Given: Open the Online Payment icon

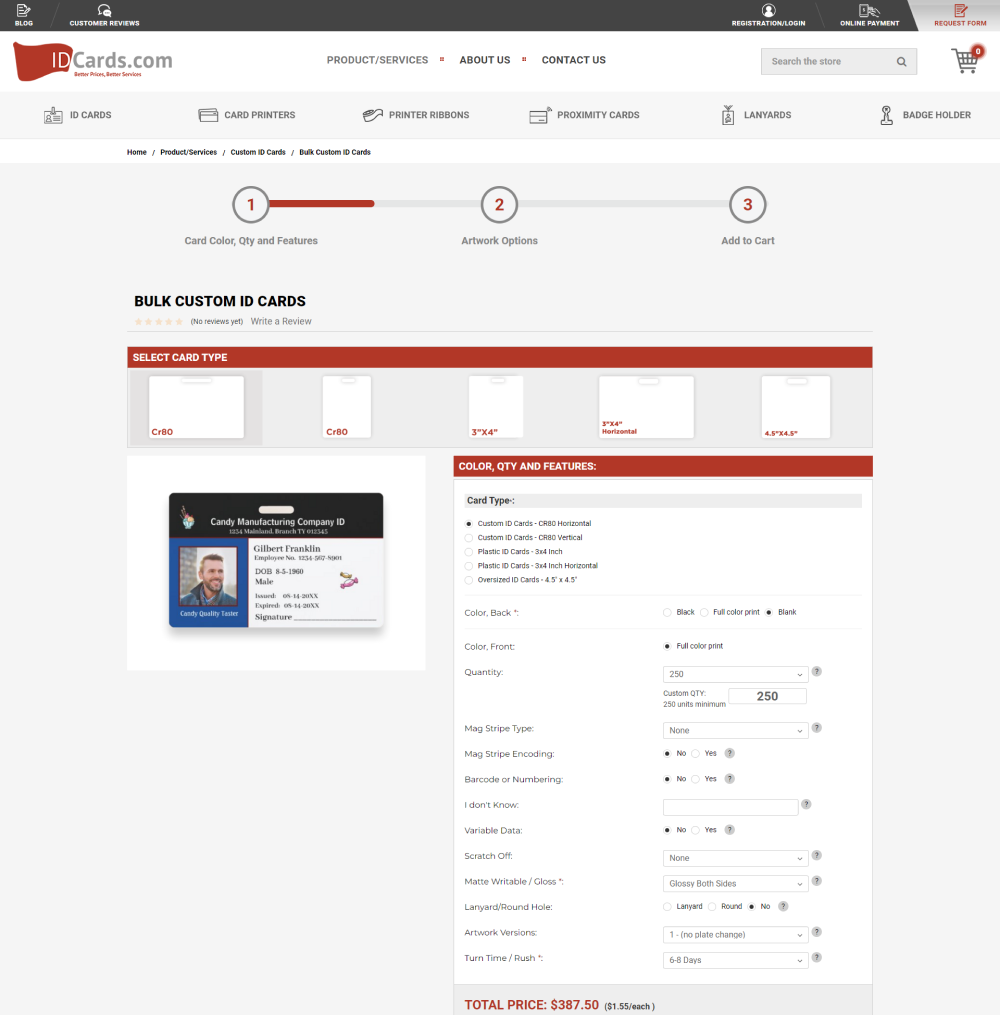Looking at the screenshot, I should (869, 10).
